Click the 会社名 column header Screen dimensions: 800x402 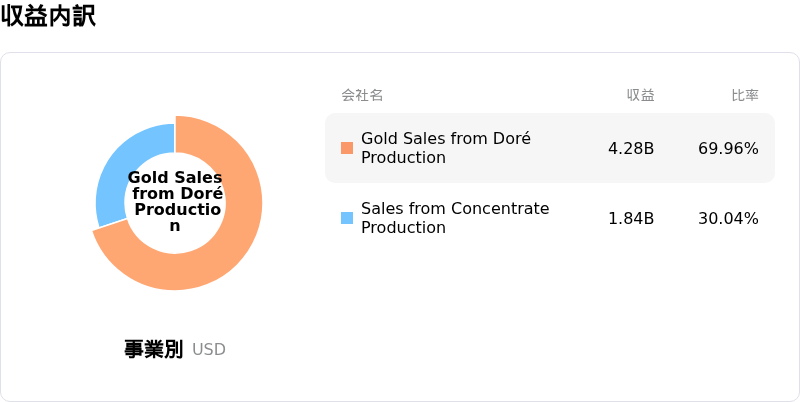point(362,95)
